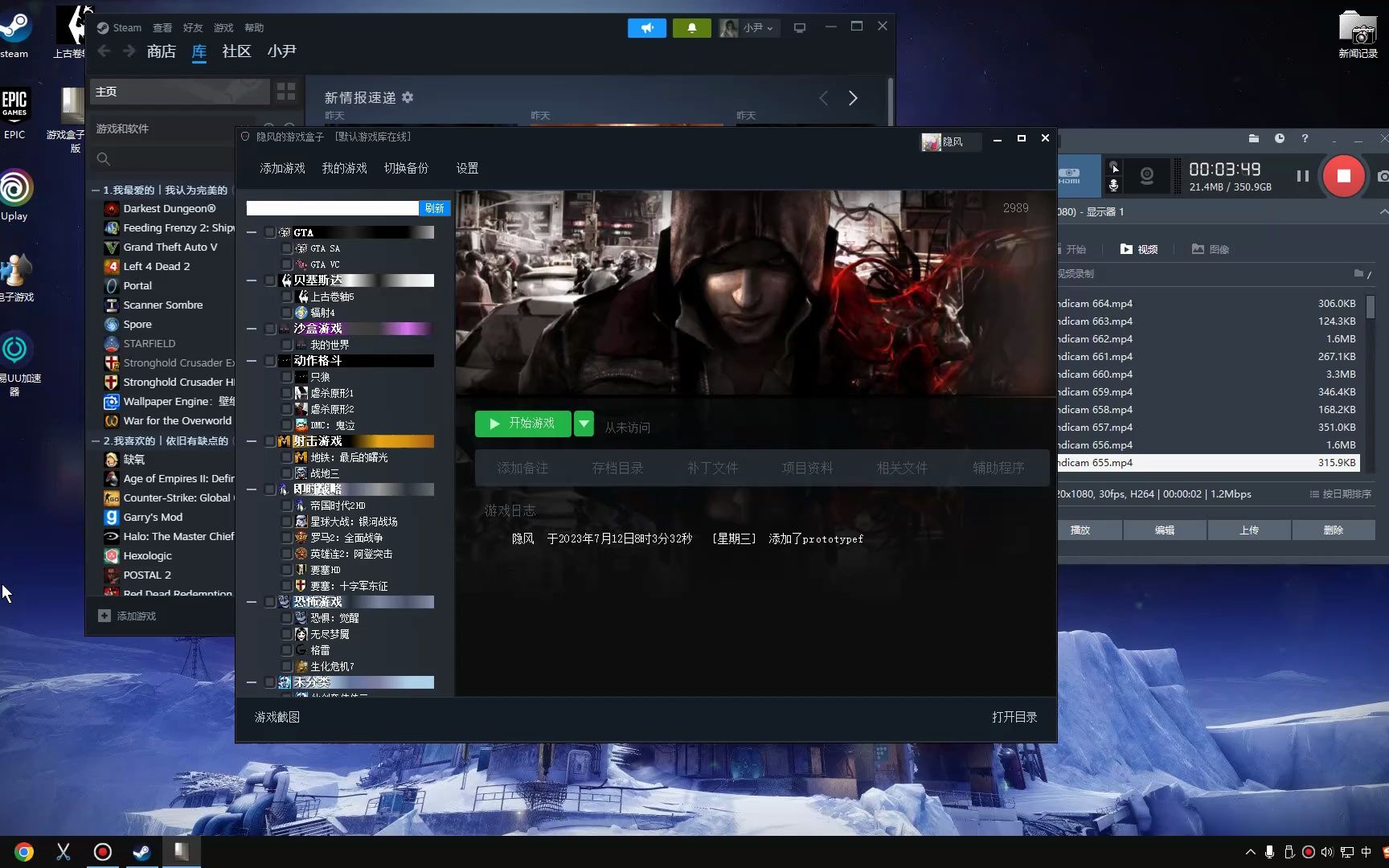Open Uplay desktop icon

(14, 194)
